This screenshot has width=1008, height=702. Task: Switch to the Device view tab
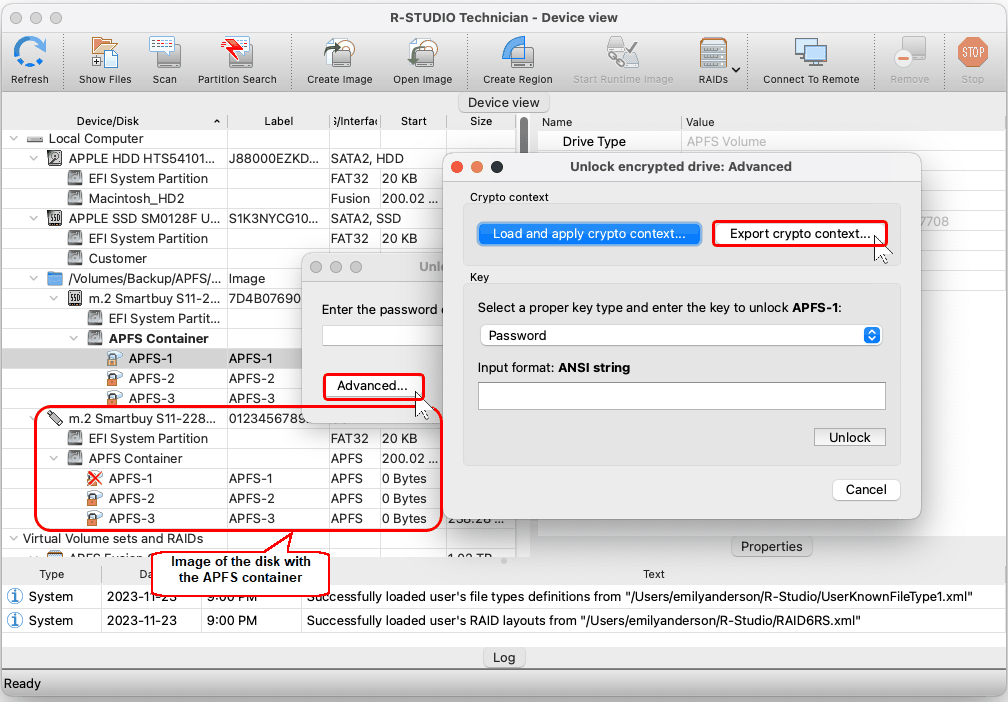tap(503, 102)
